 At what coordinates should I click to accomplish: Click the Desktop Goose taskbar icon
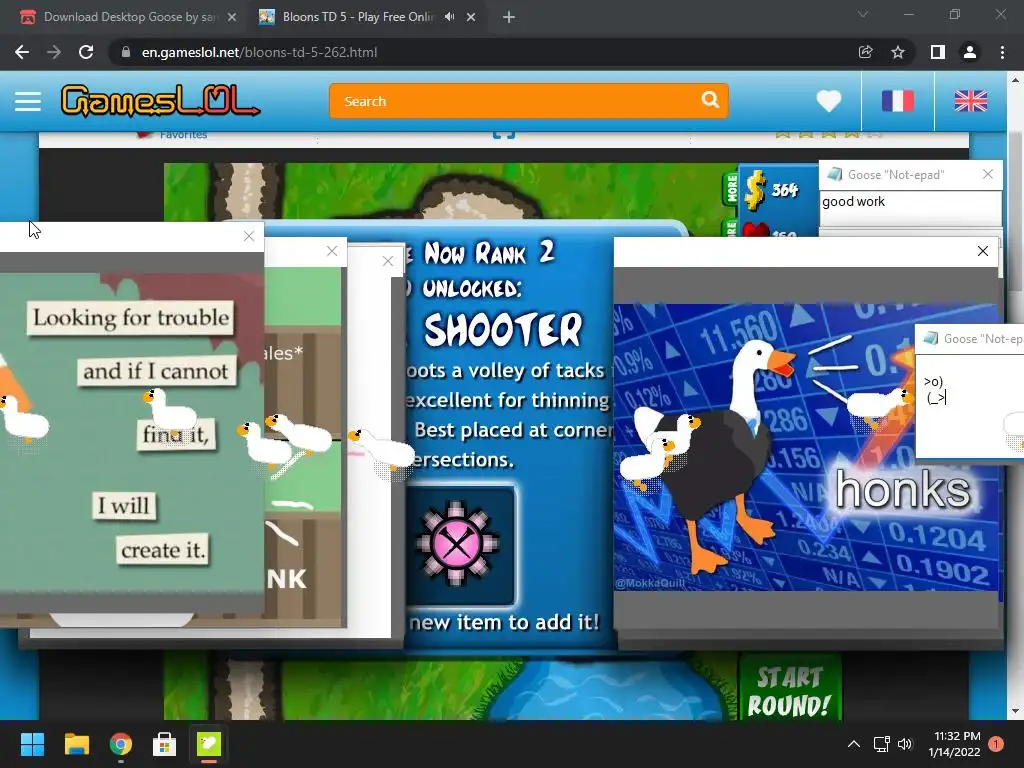point(209,744)
